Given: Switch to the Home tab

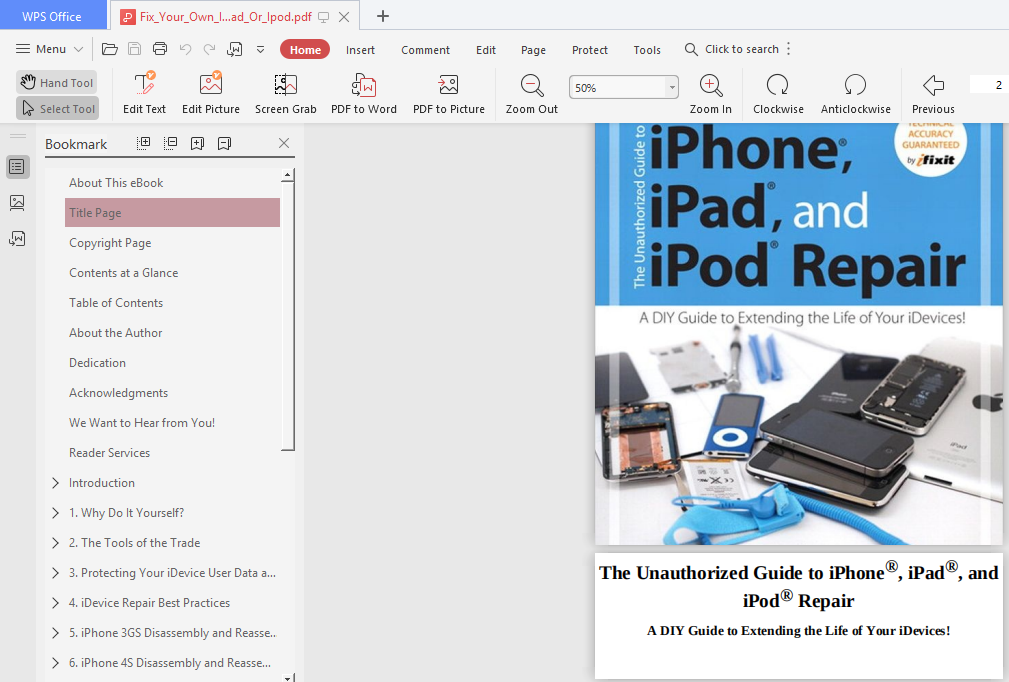Looking at the screenshot, I should tap(305, 50).
